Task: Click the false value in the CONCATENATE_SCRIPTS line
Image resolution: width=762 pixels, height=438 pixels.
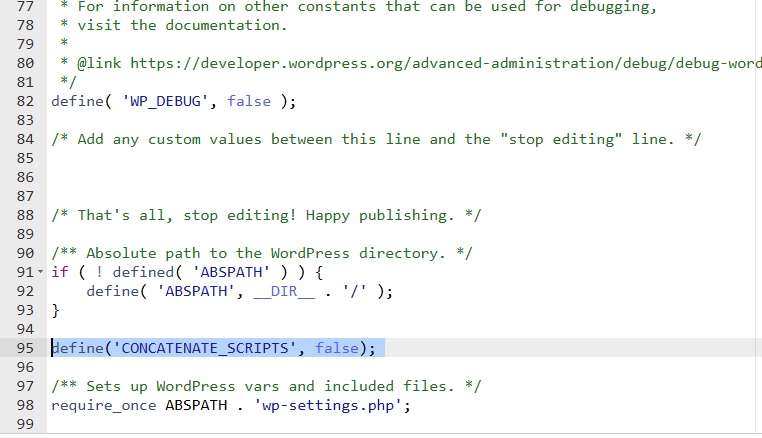Action: [x=337, y=348]
